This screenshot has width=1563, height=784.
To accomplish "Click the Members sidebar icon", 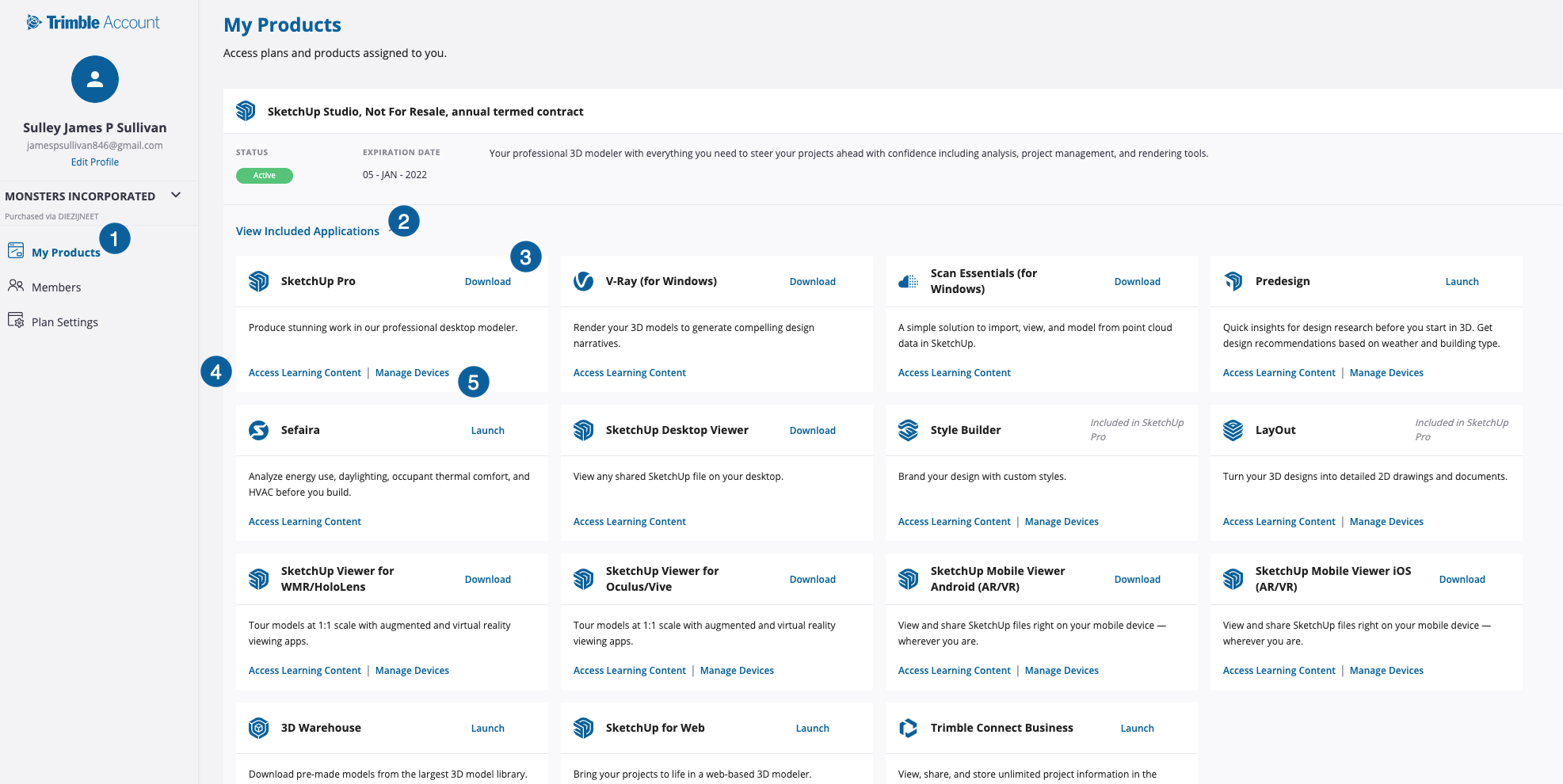I will (x=16, y=286).
